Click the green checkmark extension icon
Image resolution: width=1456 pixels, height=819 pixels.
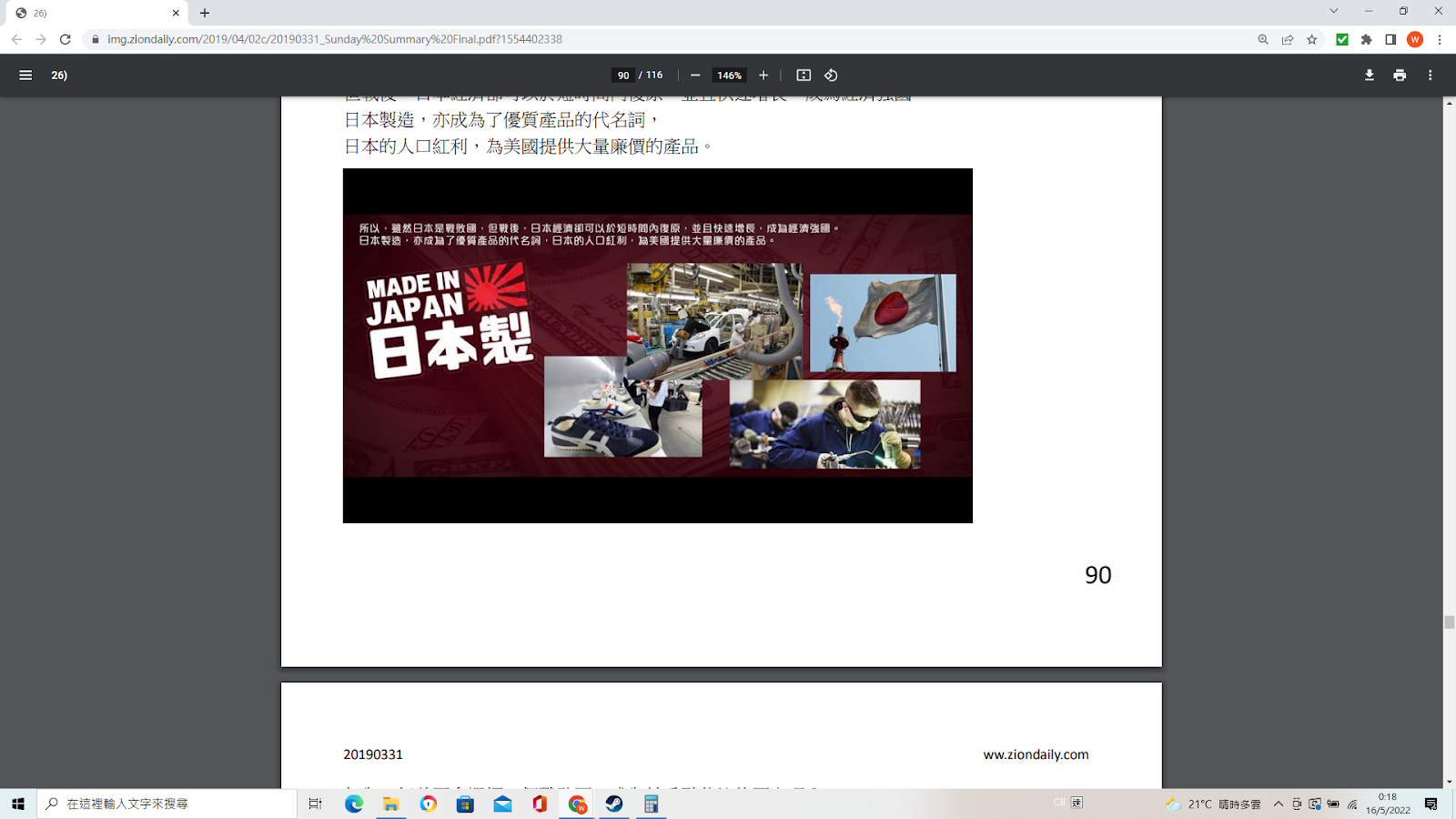click(x=1342, y=39)
